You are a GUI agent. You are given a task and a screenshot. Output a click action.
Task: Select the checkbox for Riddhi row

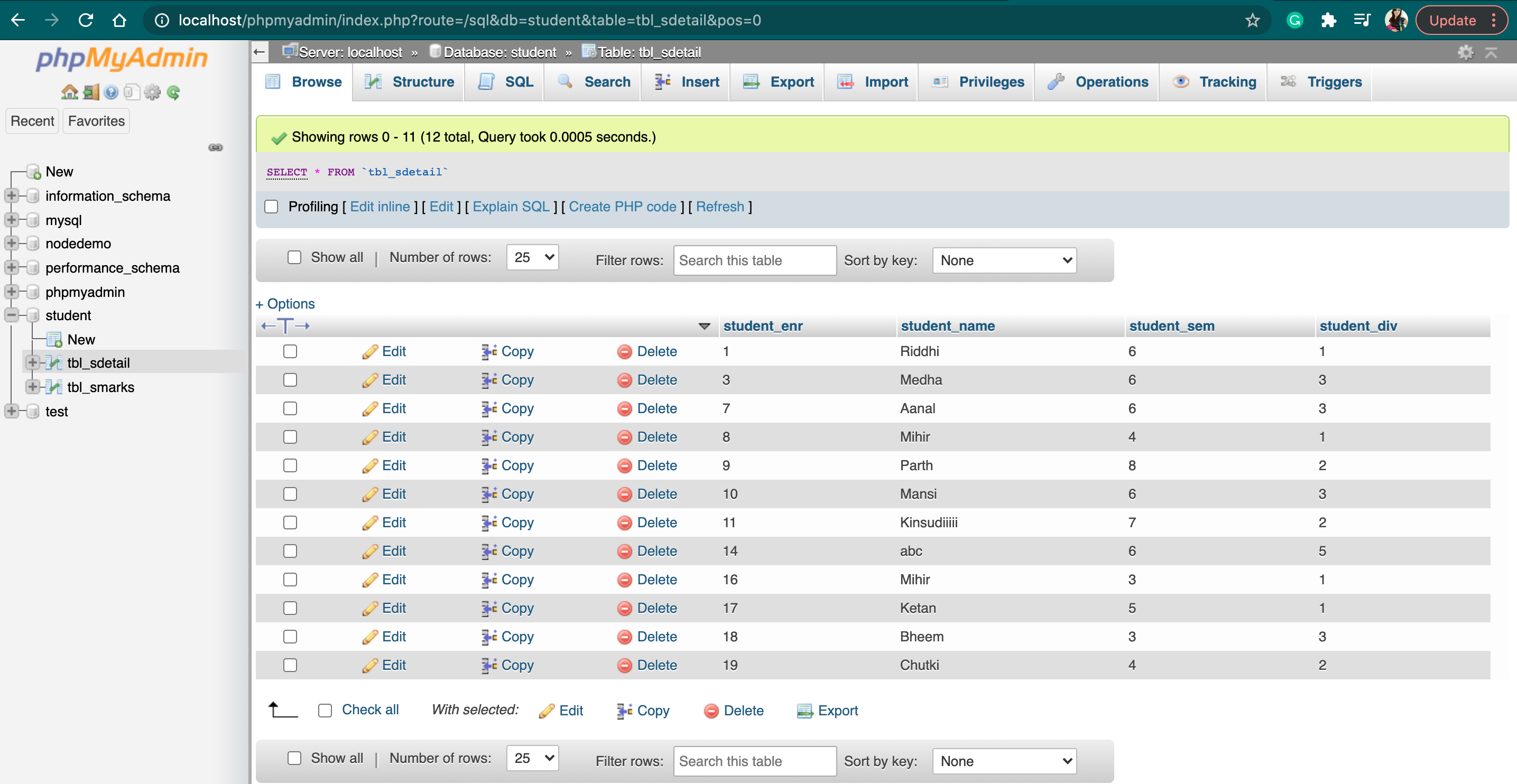tap(290, 351)
